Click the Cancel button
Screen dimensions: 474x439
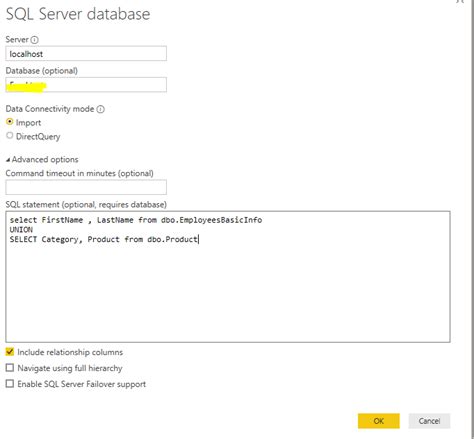click(429, 421)
